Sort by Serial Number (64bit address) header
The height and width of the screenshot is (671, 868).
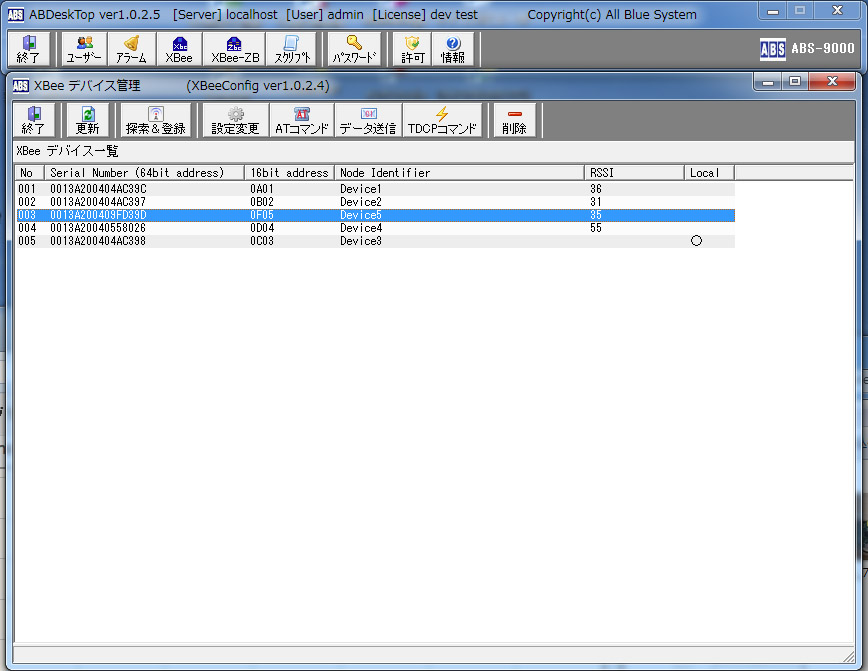pyautogui.click(x=144, y=173)
